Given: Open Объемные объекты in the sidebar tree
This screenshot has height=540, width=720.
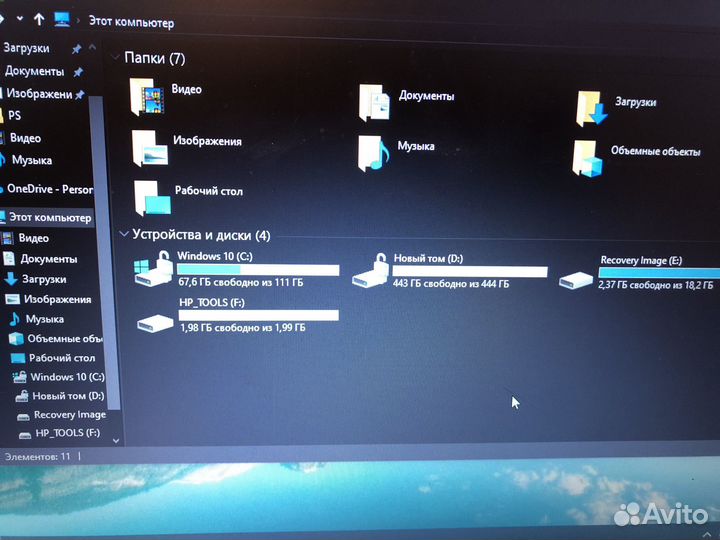Looking at the screenshot, I should click(64, 338).
